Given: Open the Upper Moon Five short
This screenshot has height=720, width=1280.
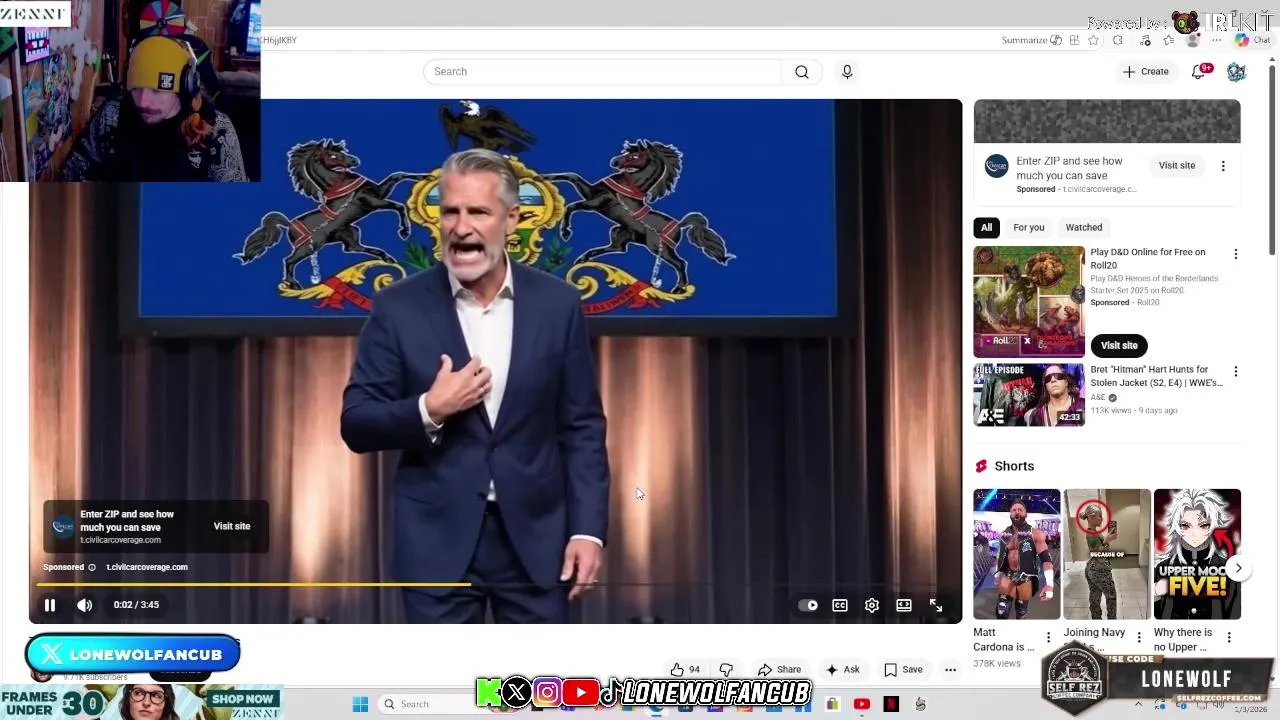Looking at the screenshot, I should click(x=1197, y=554).
